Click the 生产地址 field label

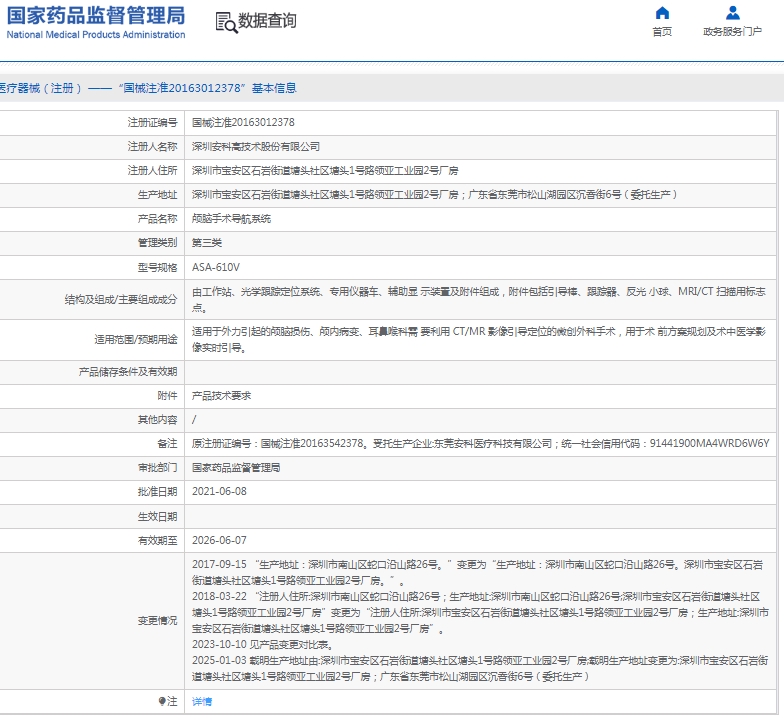(x=158, y=194)
